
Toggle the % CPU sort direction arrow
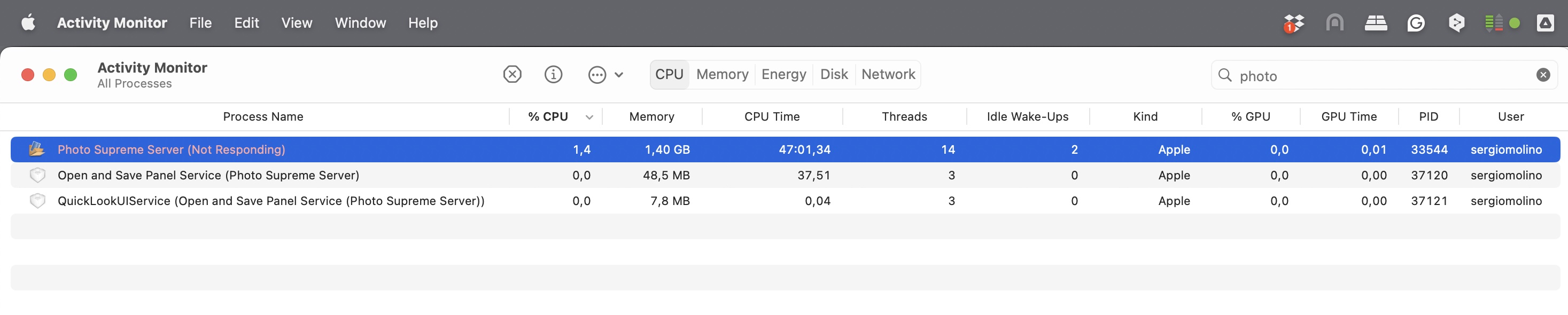589,117
